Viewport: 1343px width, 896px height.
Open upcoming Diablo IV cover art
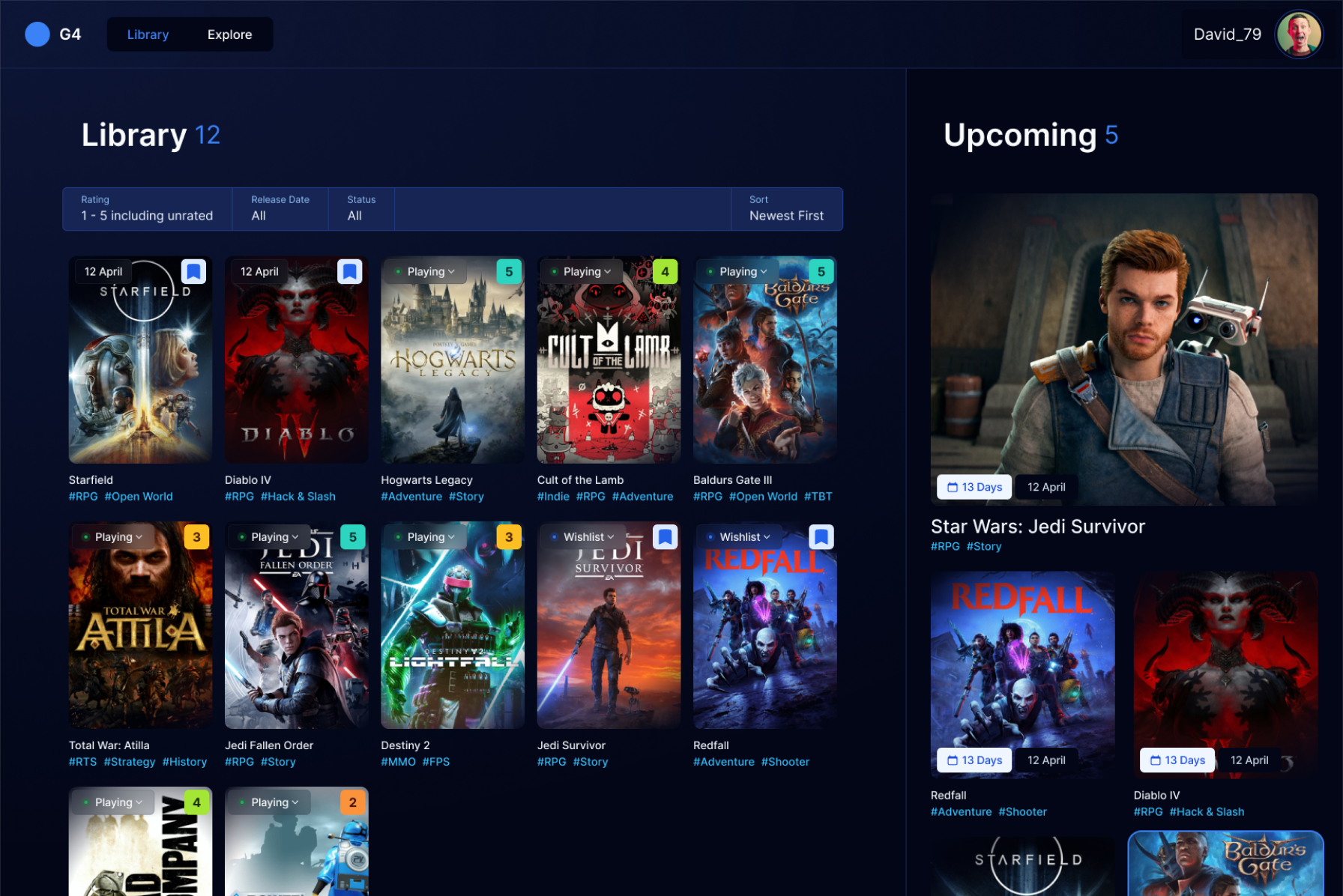[x=1225, y=674]
